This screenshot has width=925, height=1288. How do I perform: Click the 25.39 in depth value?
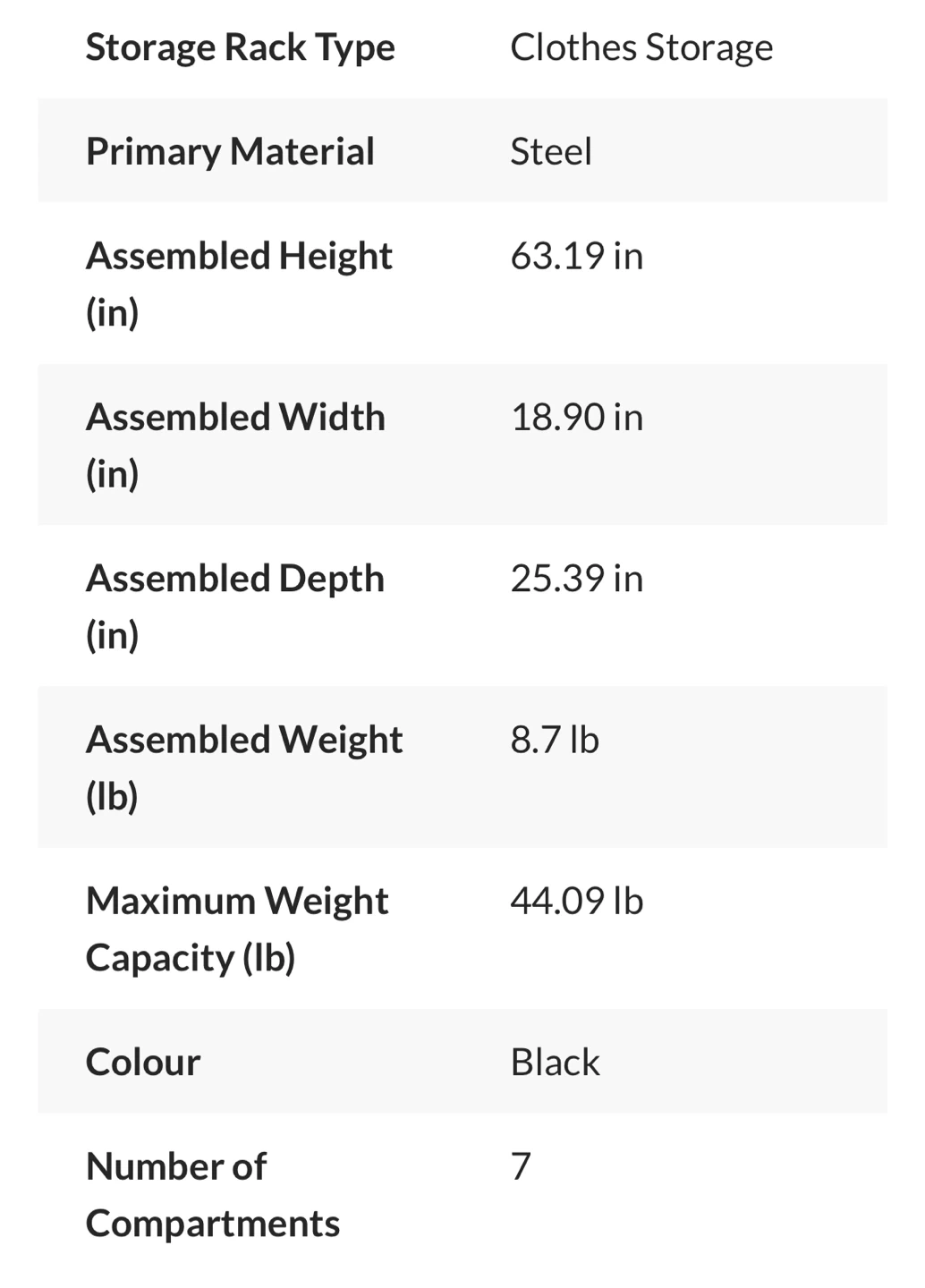pyautogui.click(x=577, y=578)
